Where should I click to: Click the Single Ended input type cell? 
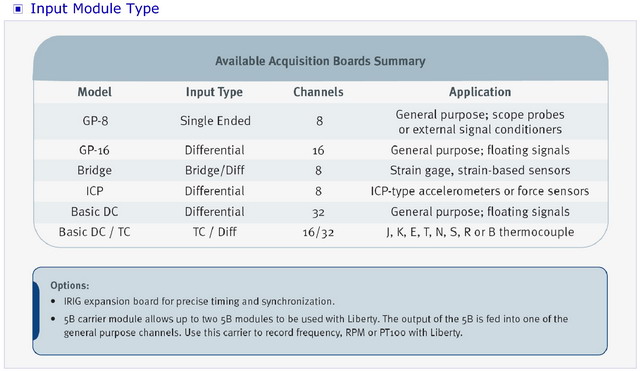(x=215, y=121)
